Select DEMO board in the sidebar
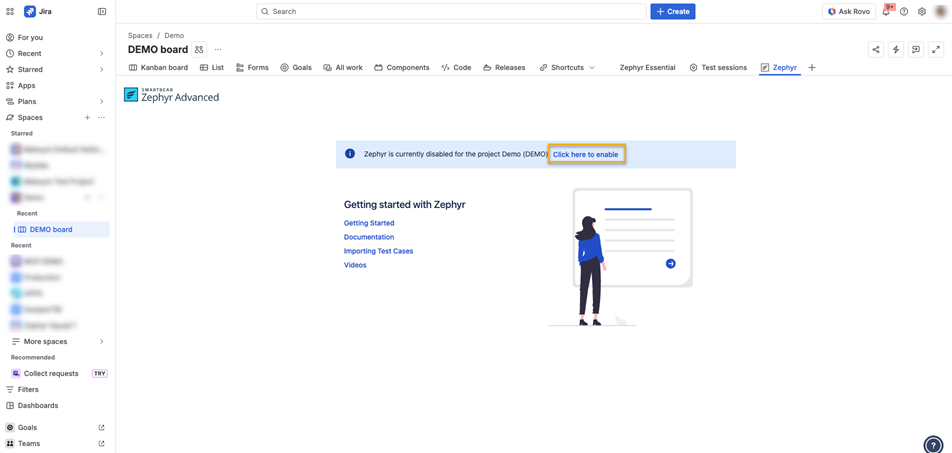The height and width of the screenshot is (453, 952). (61, 230)
